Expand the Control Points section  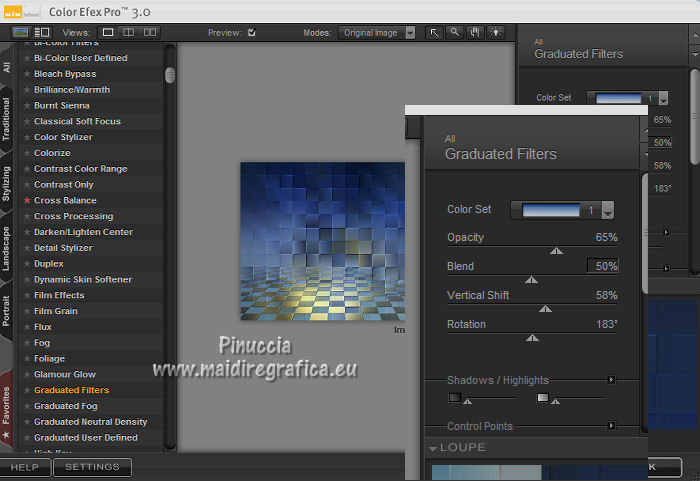[x=611, y=426]
